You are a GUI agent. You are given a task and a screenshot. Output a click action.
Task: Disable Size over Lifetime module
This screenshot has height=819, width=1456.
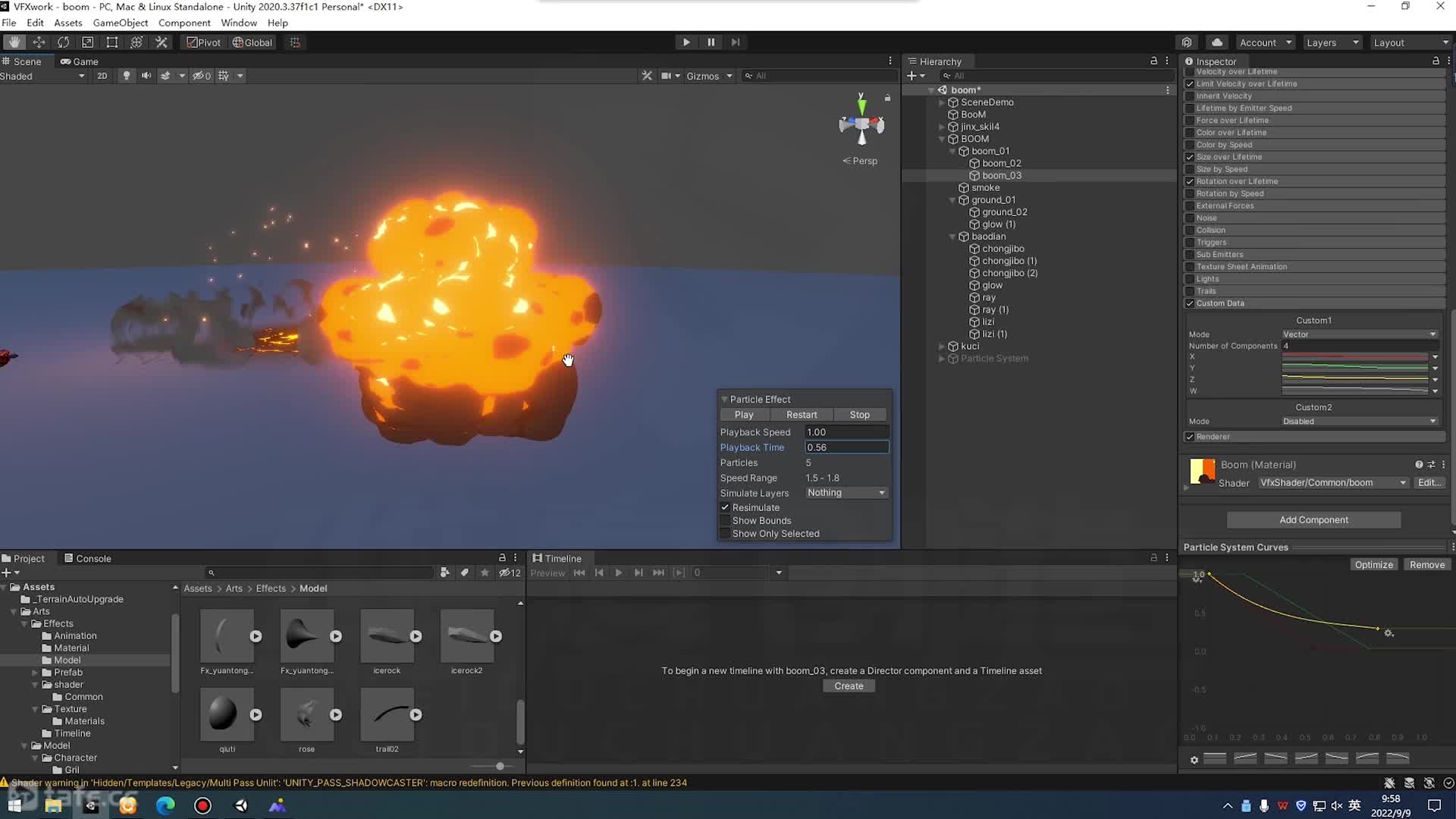pyautogui.click(x=1190, y=157)
